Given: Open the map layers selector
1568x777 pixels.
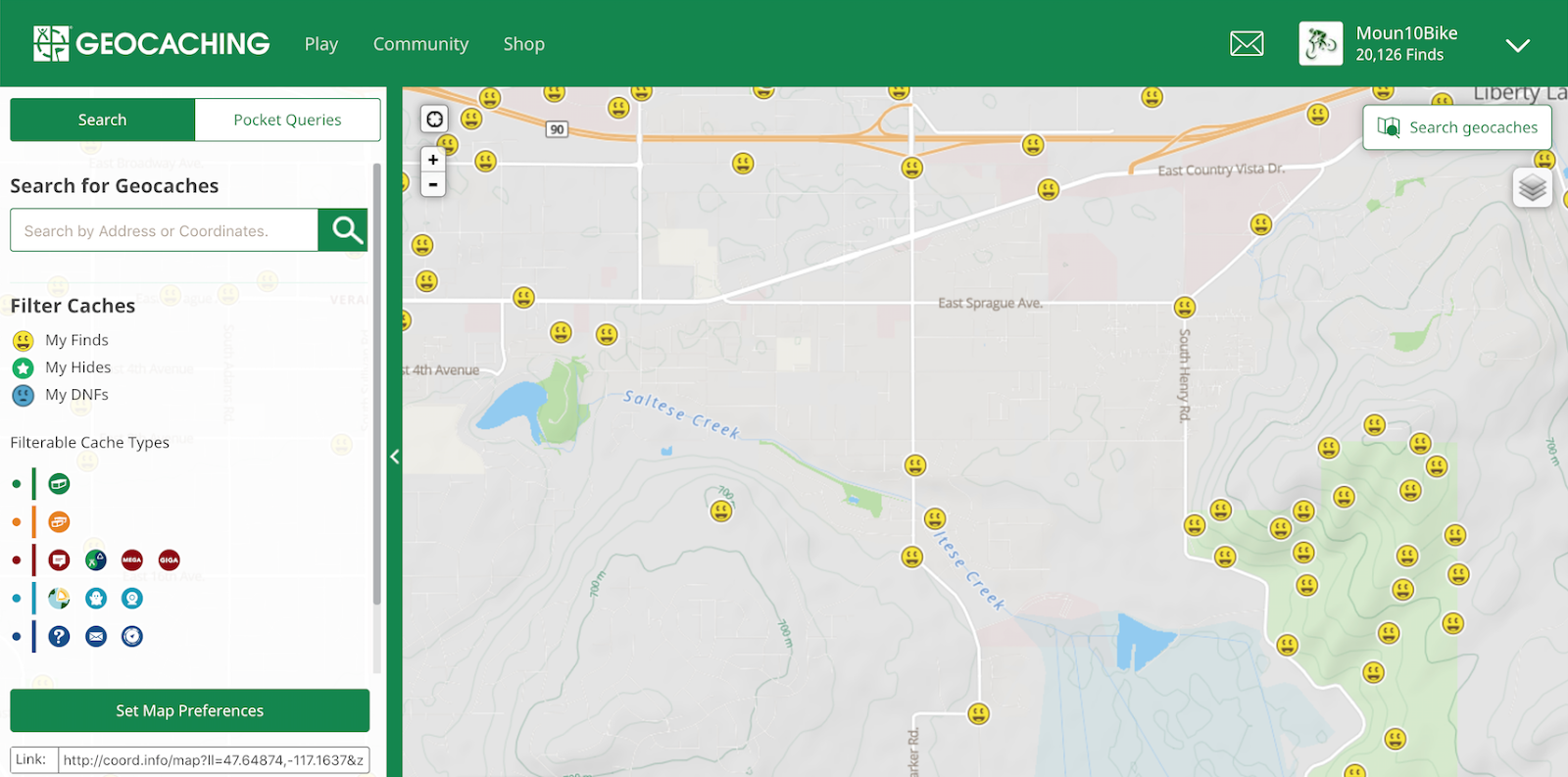Looking at the screenshot, I should coord(1533,187).
